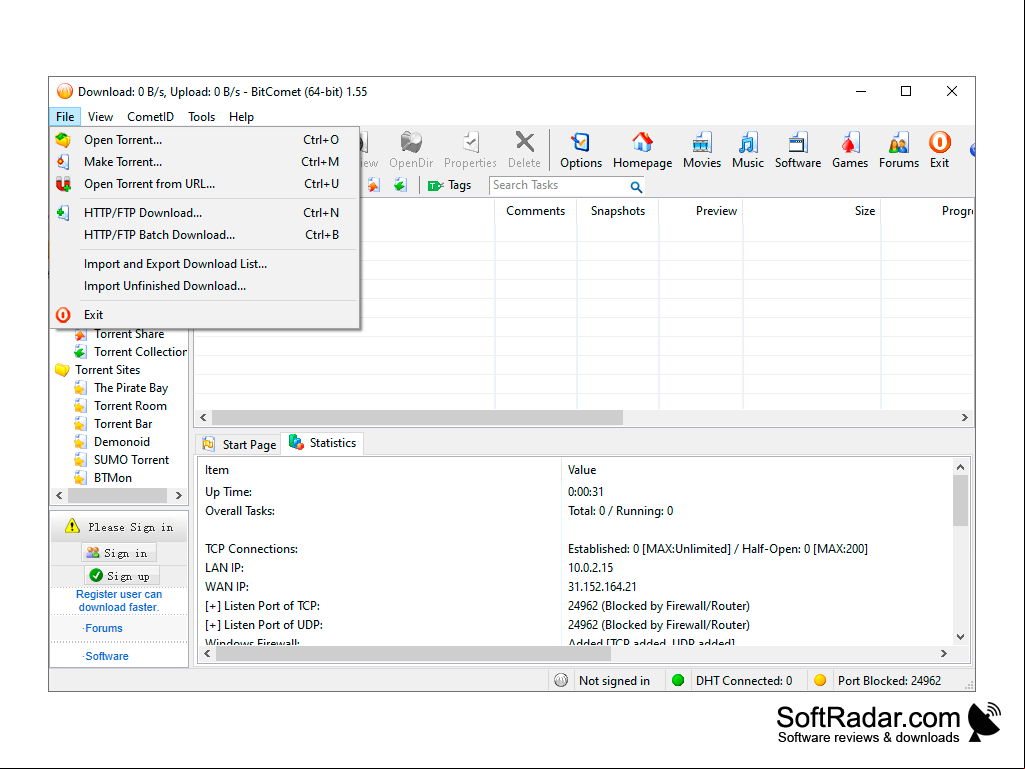This screenshot has width=1025, height=769.
Task: Sort by the Snapshots column header
Action: [x=618, y=211]
